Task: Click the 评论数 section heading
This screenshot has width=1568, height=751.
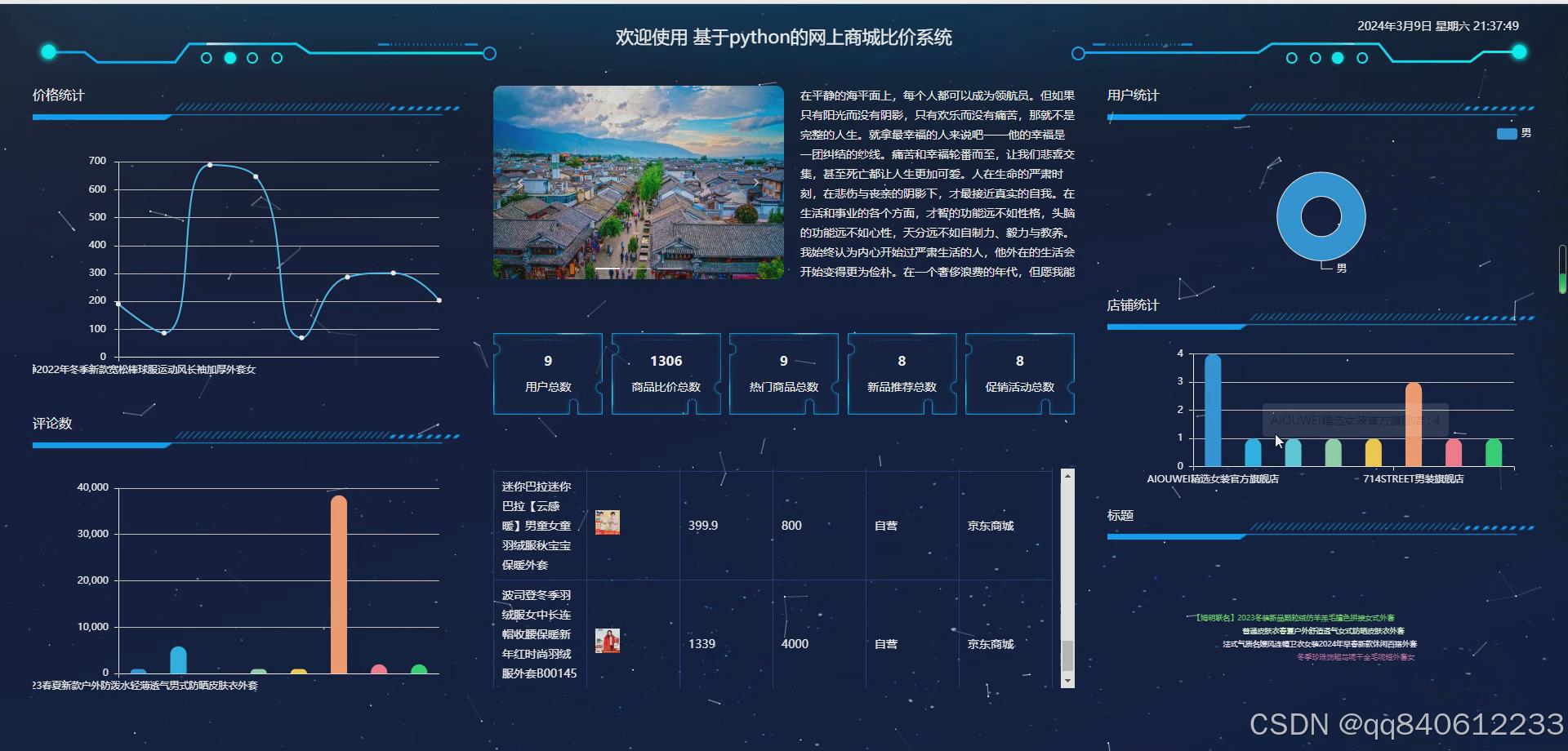Action: (52, 424)
